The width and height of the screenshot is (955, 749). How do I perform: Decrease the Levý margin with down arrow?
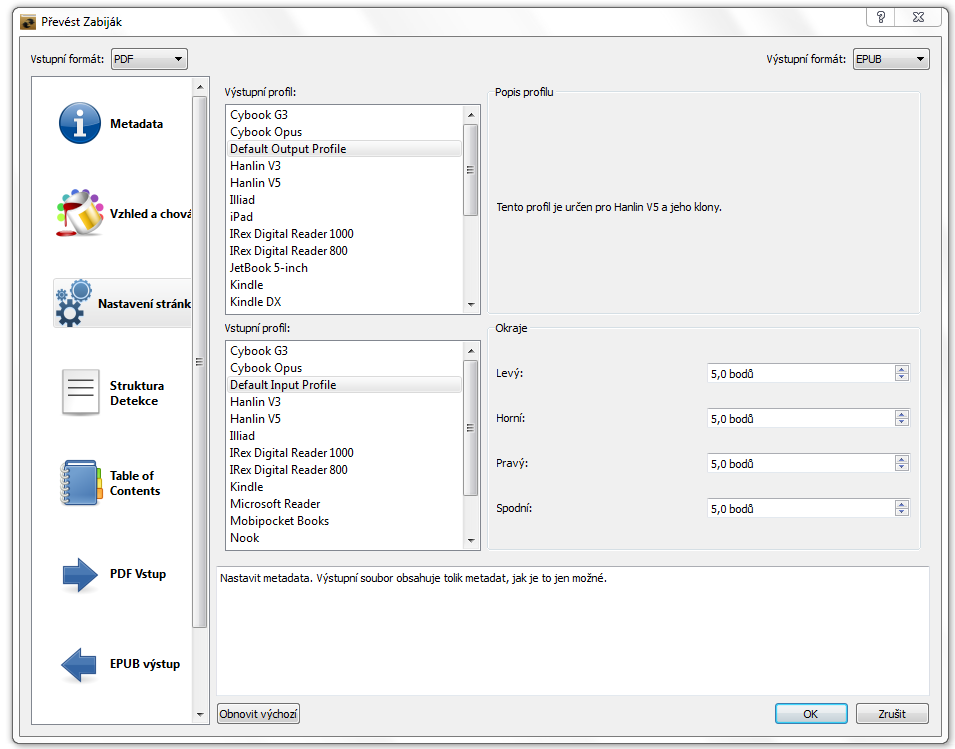(x=902, y=377)
